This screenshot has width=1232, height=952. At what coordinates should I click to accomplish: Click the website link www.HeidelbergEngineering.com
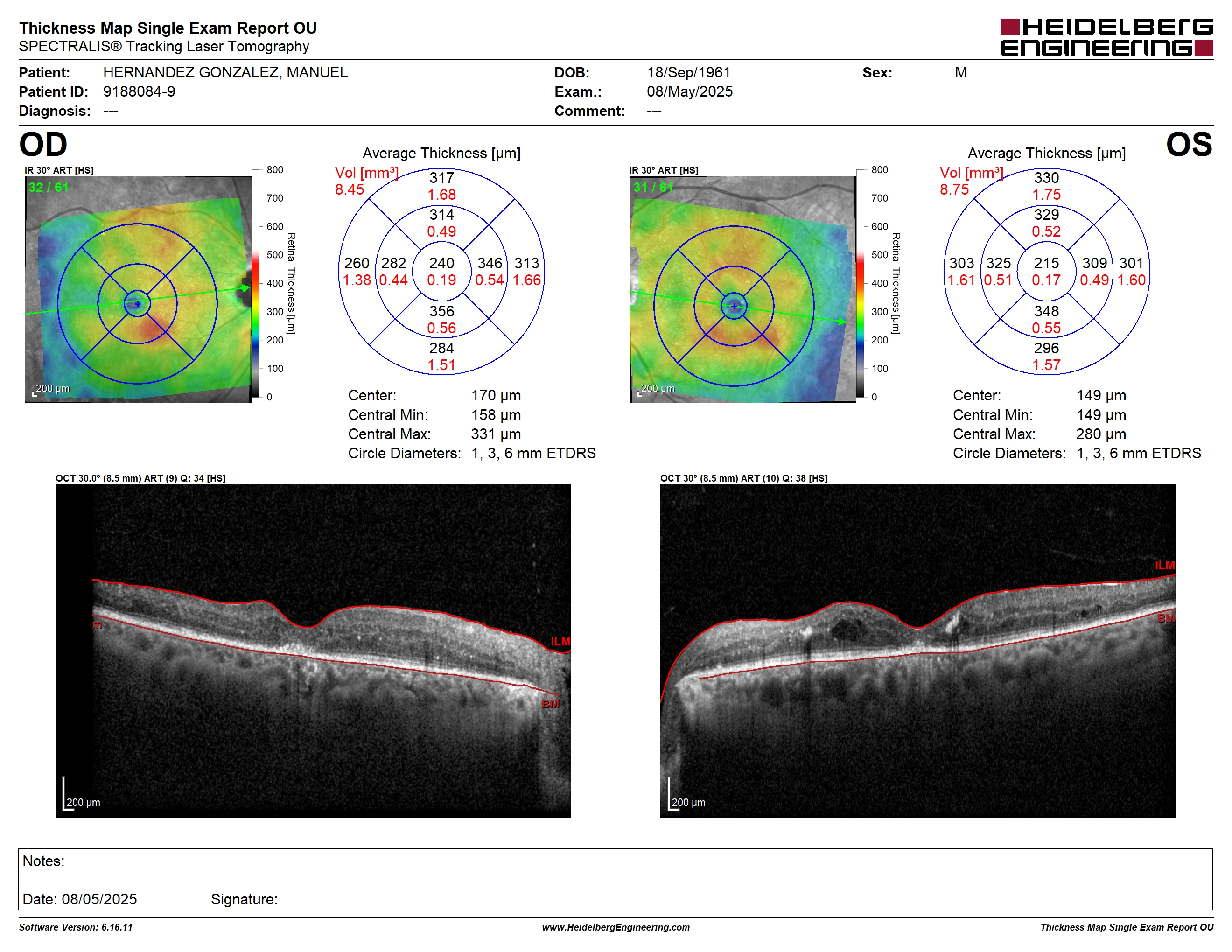[x=616, y=927]
